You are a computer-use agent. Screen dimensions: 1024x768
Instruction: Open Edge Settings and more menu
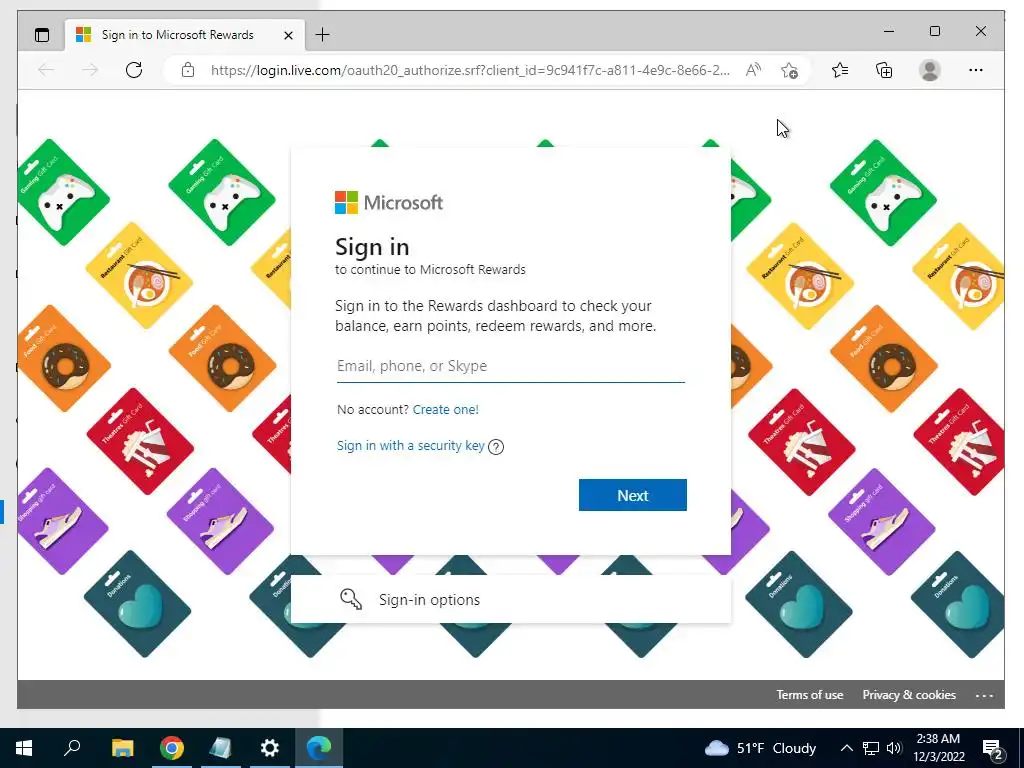click(x=976, y=70)
